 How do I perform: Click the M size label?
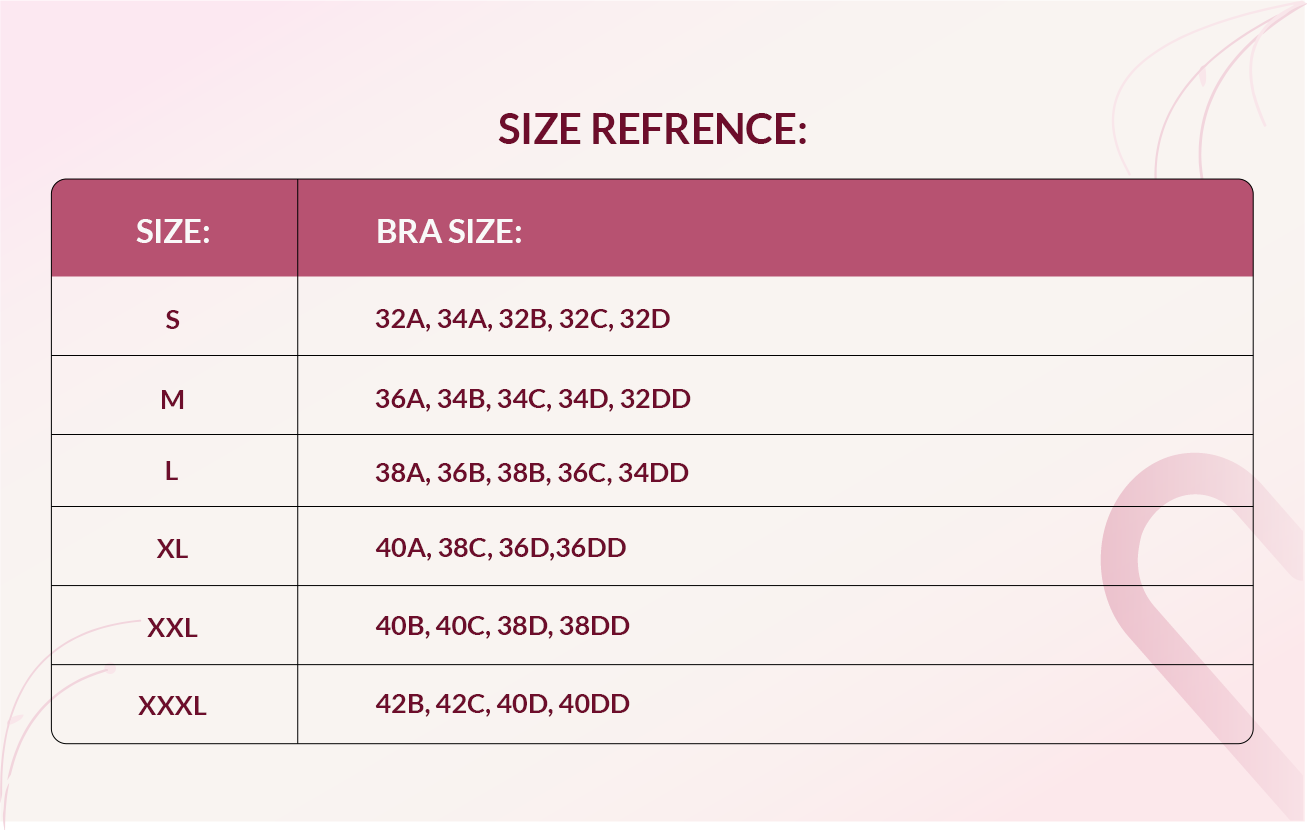(x=173, y=400)
